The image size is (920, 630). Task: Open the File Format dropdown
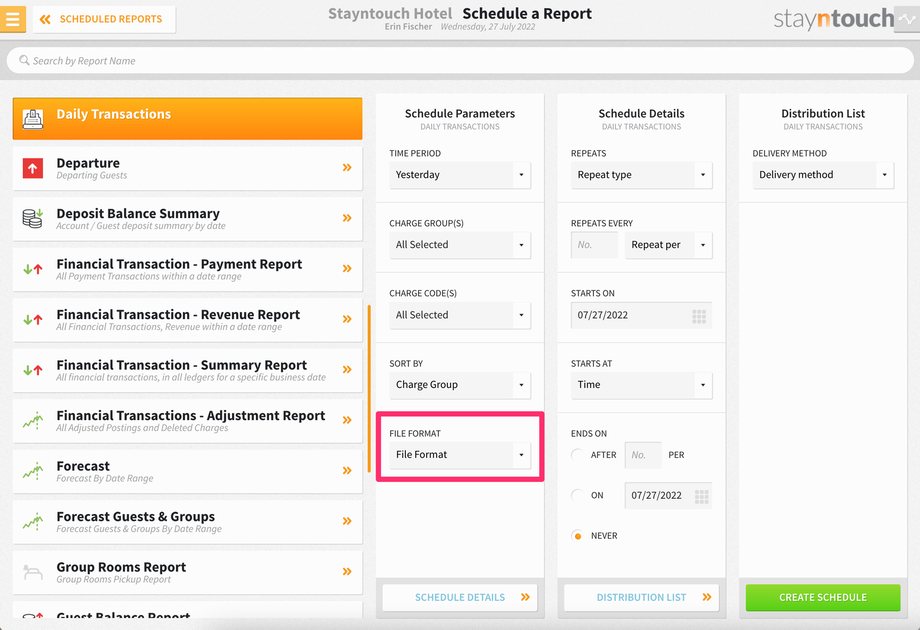coord(459,455)
